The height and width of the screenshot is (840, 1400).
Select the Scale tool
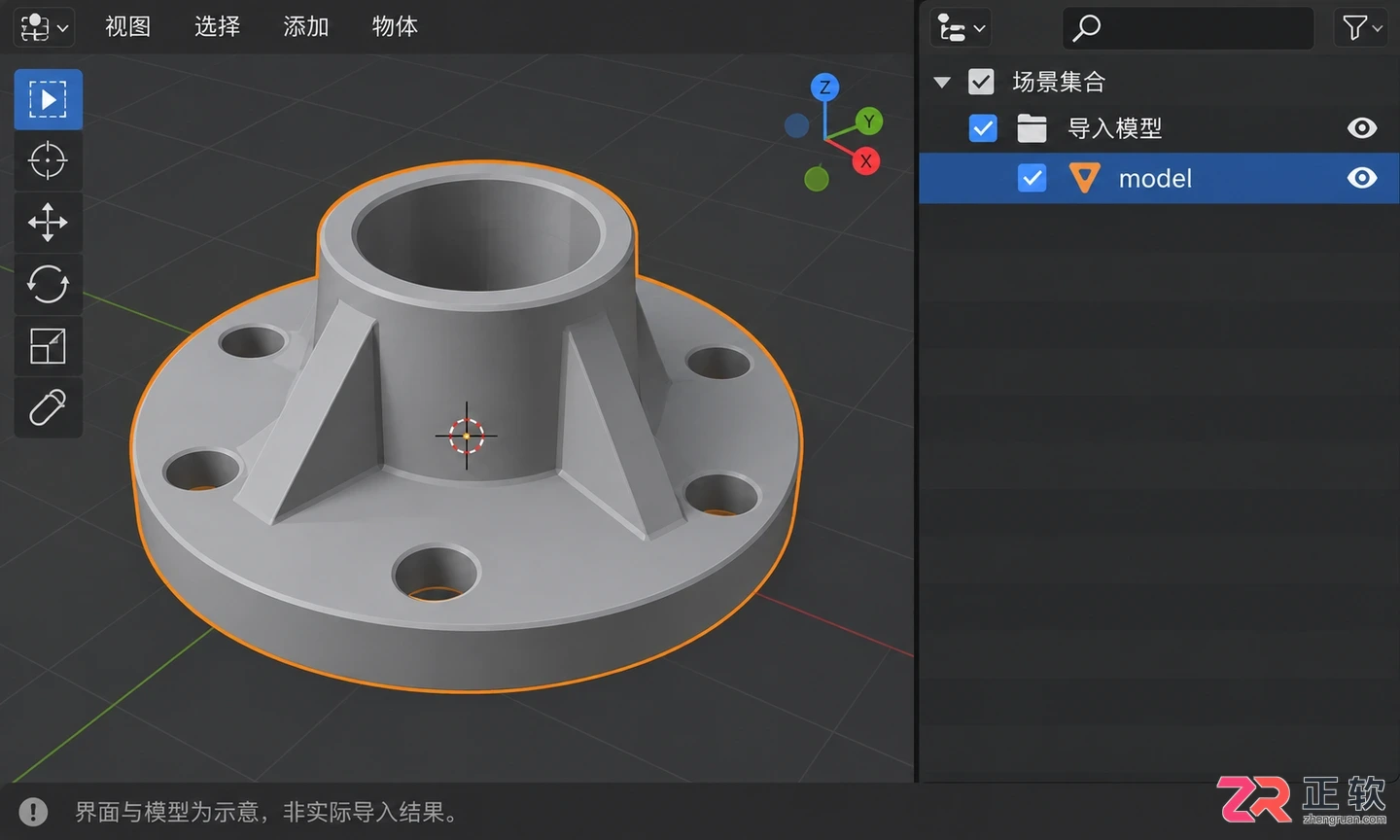click(48, 346)
